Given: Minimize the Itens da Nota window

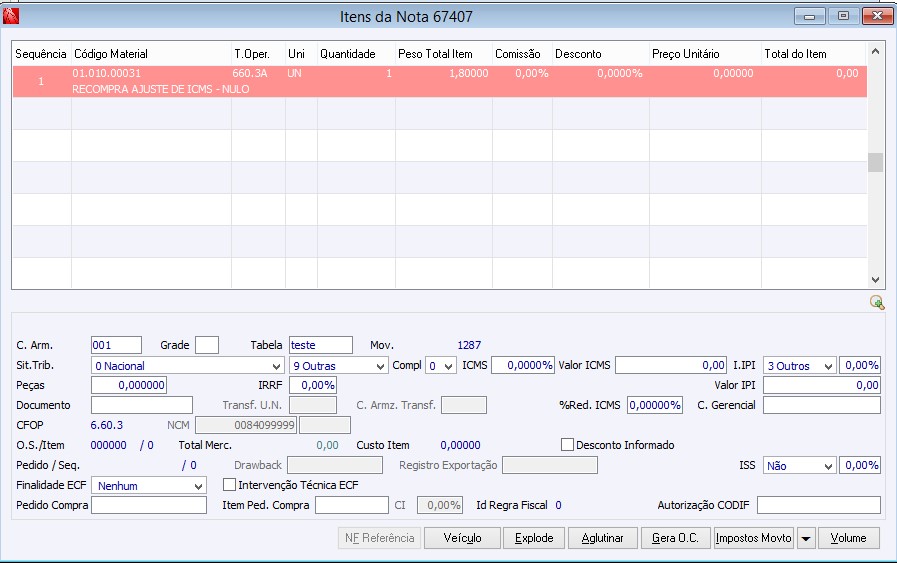Looking at the screenshot, I should pos(809,16).
